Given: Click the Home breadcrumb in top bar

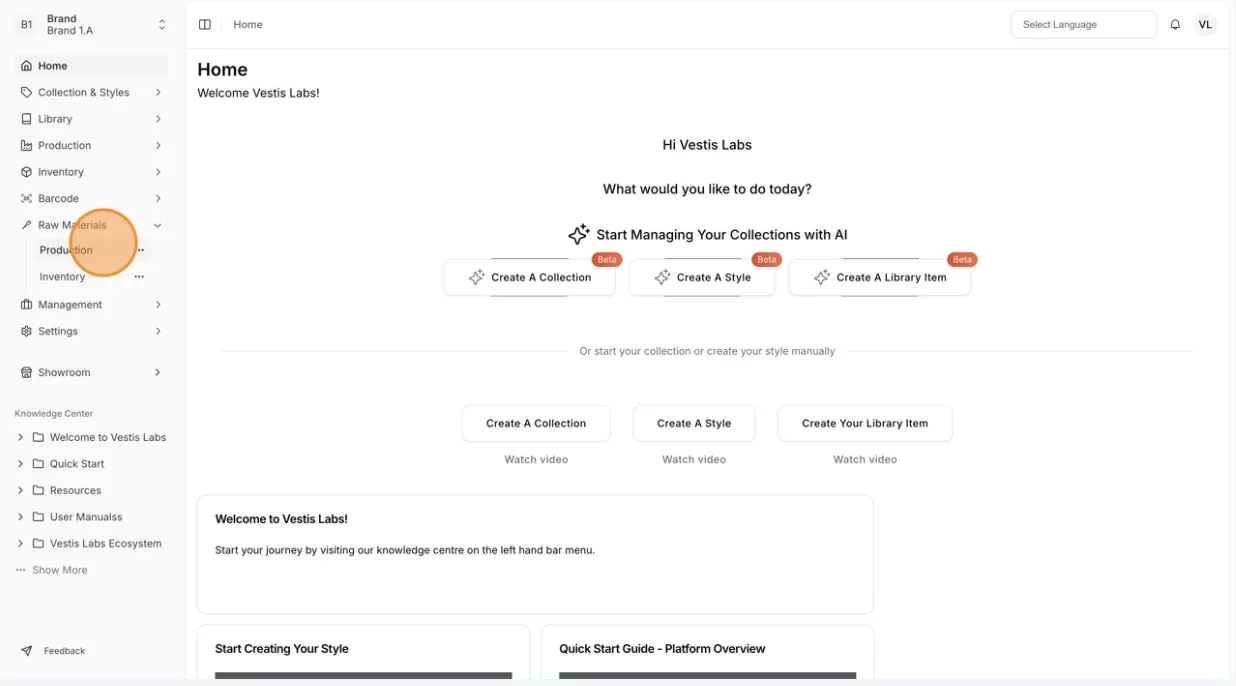Looking at the screenshot, I should click(x=248, y=24).
